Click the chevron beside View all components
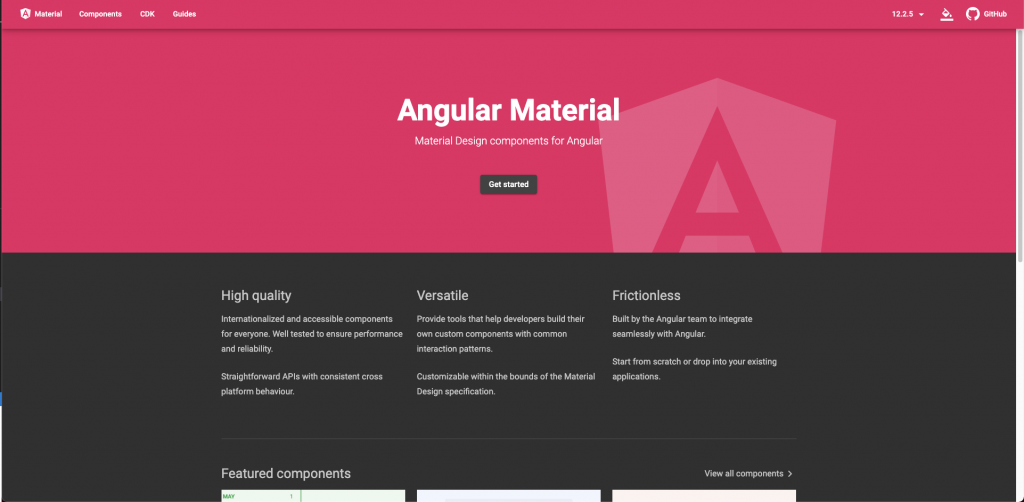 coord(790,474)
